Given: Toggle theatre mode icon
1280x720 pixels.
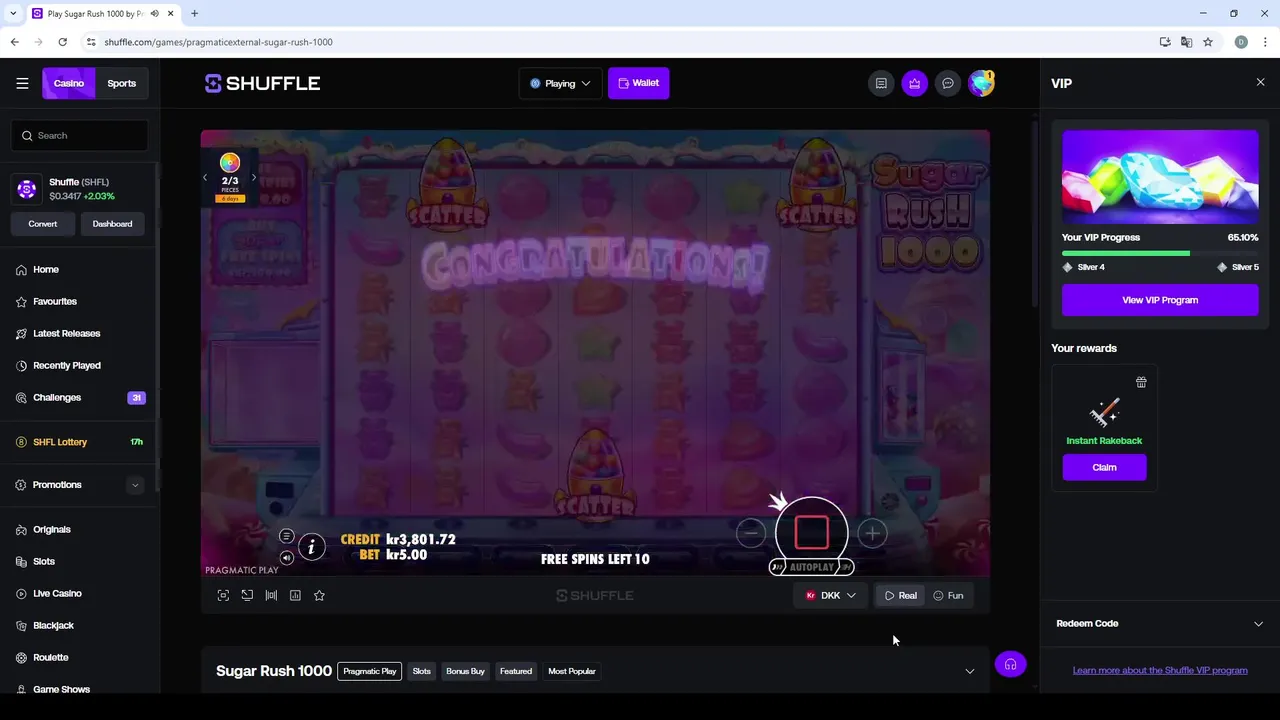Looking at the screenshot, I should click(271, 595).
